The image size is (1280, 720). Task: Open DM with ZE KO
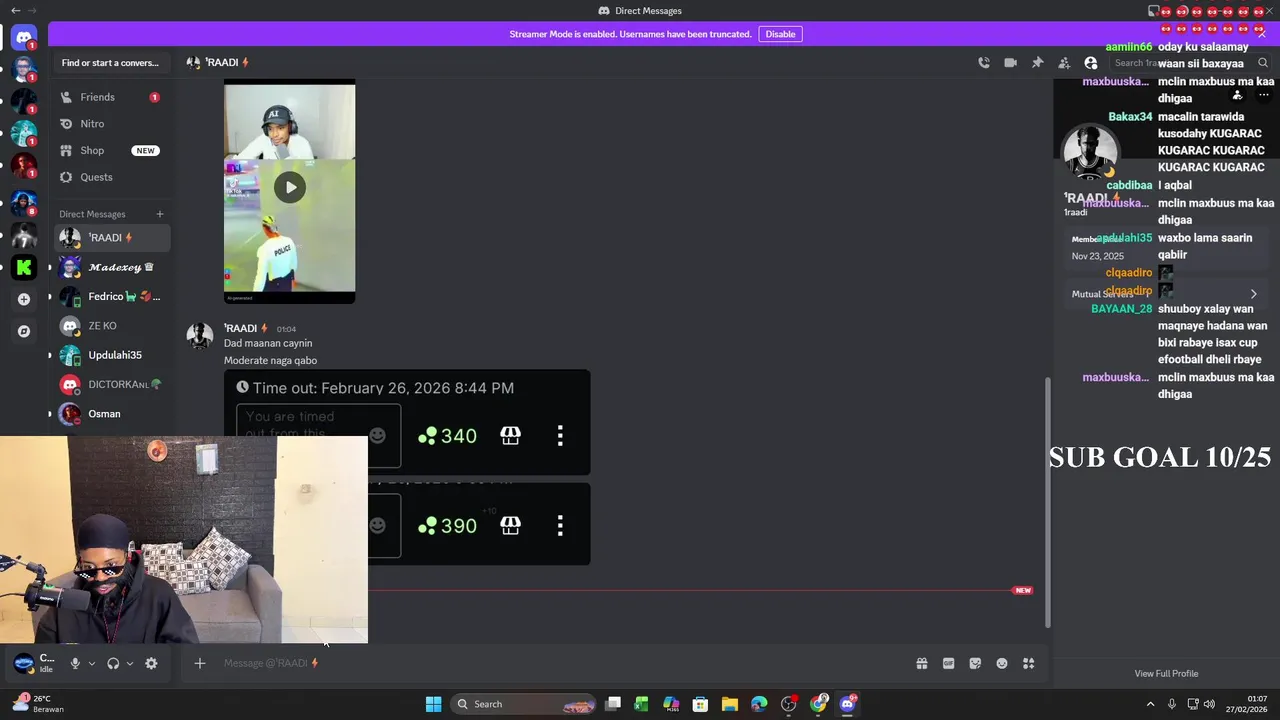(x=111, y=326)
